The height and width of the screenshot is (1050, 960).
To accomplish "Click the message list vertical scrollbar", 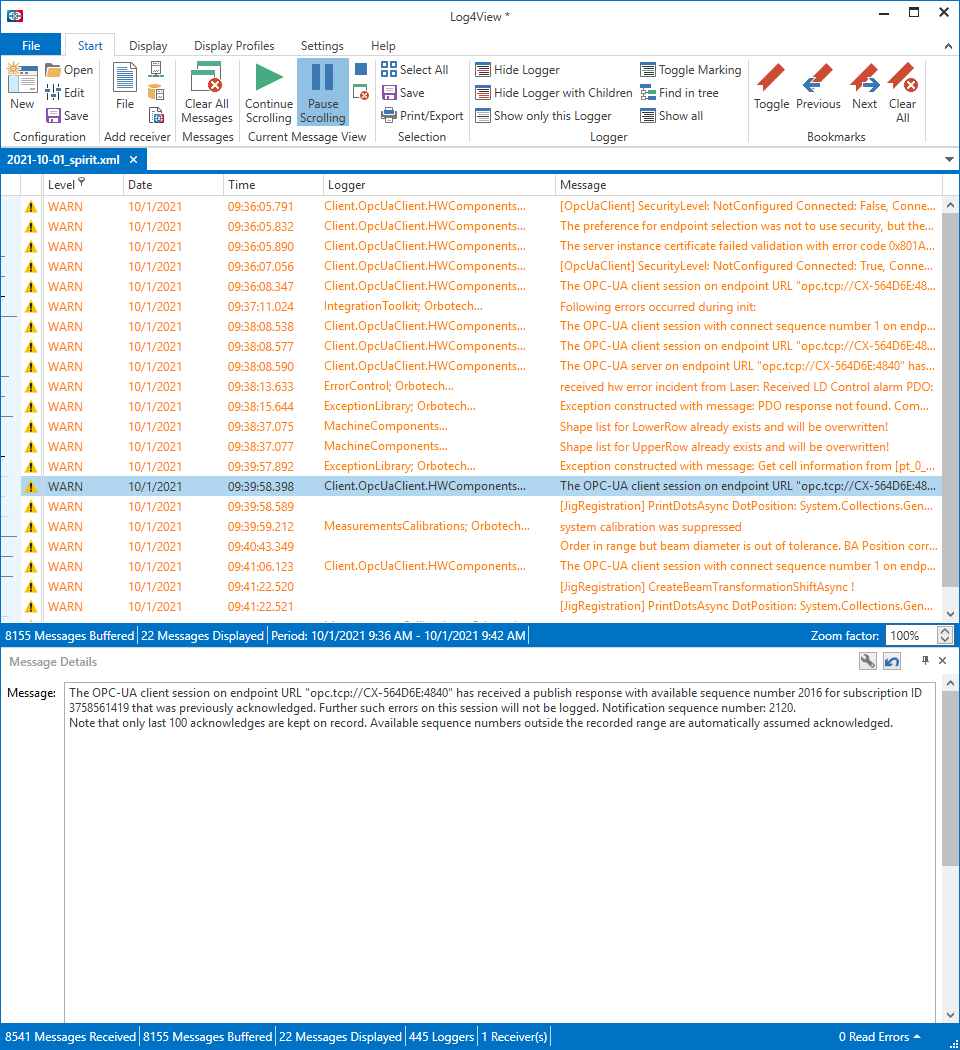I will 950,400.
